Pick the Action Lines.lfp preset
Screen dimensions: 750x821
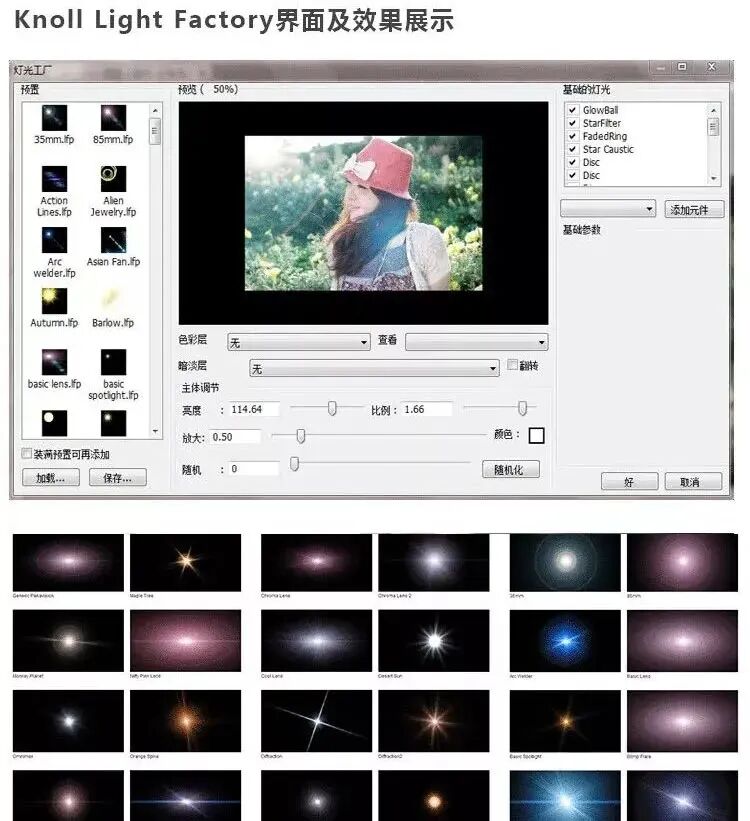[x=54, y=179]
